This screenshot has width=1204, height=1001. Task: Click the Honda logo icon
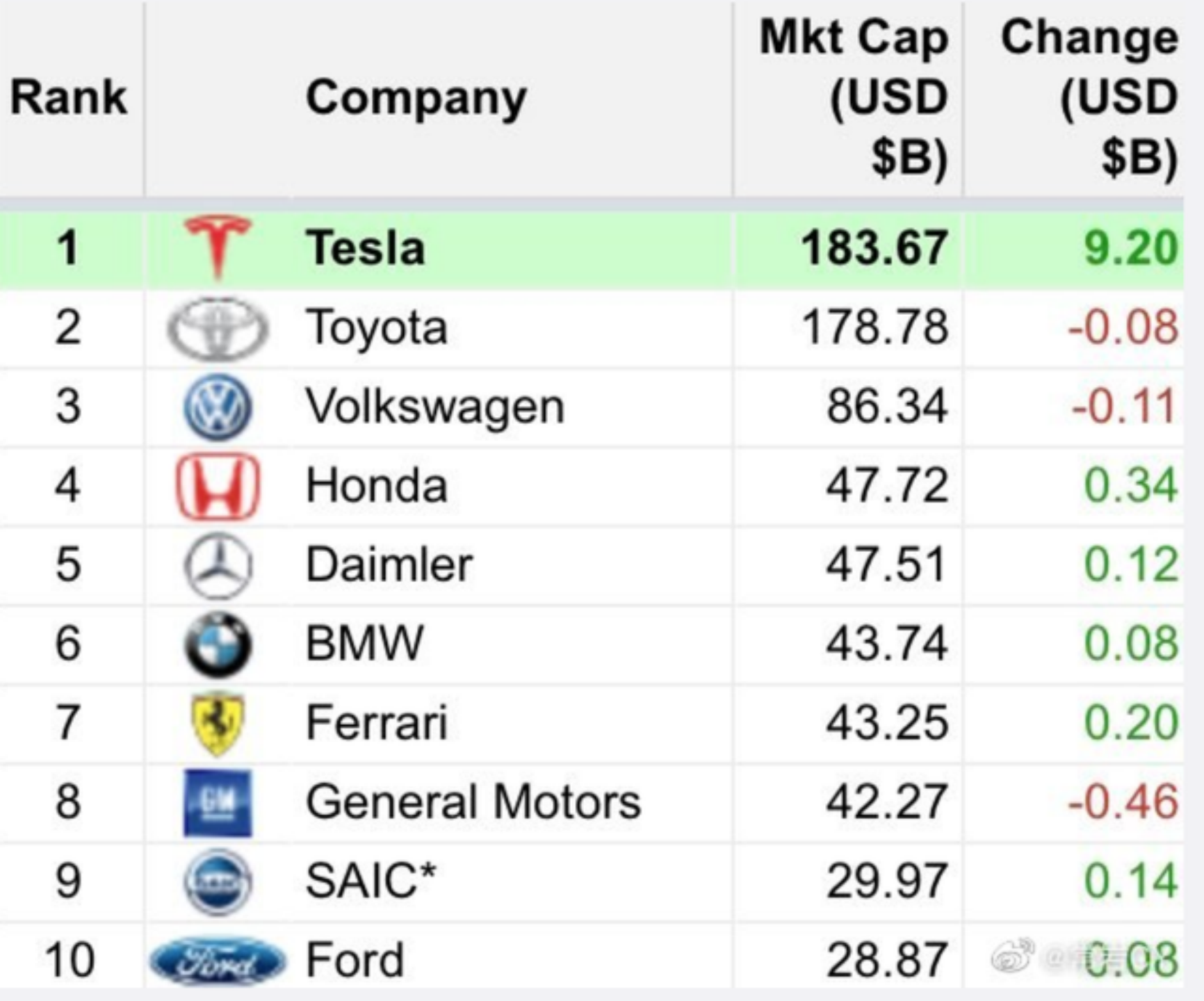218,486
